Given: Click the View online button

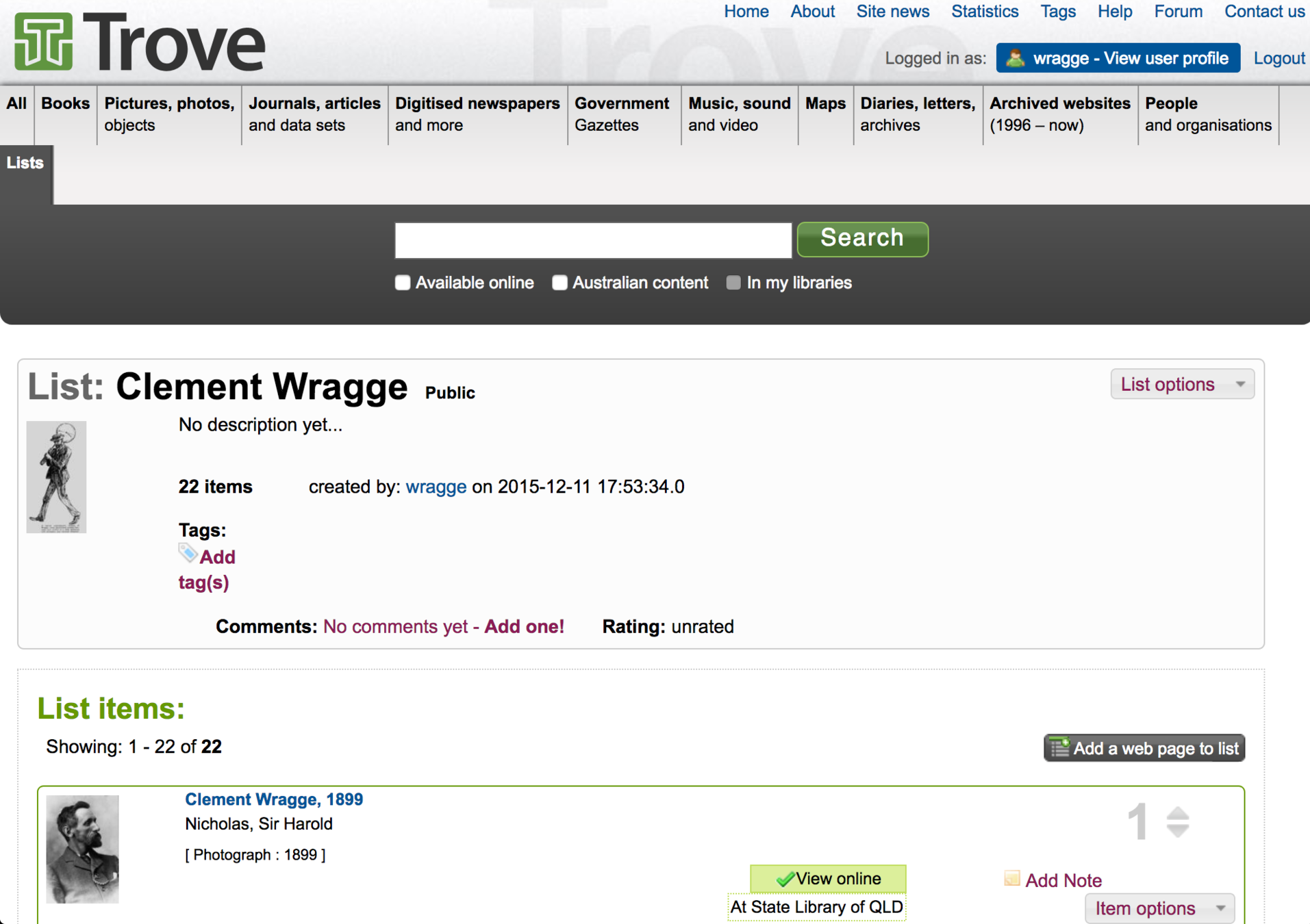Looking at the screenshot, I should [828, 879].
